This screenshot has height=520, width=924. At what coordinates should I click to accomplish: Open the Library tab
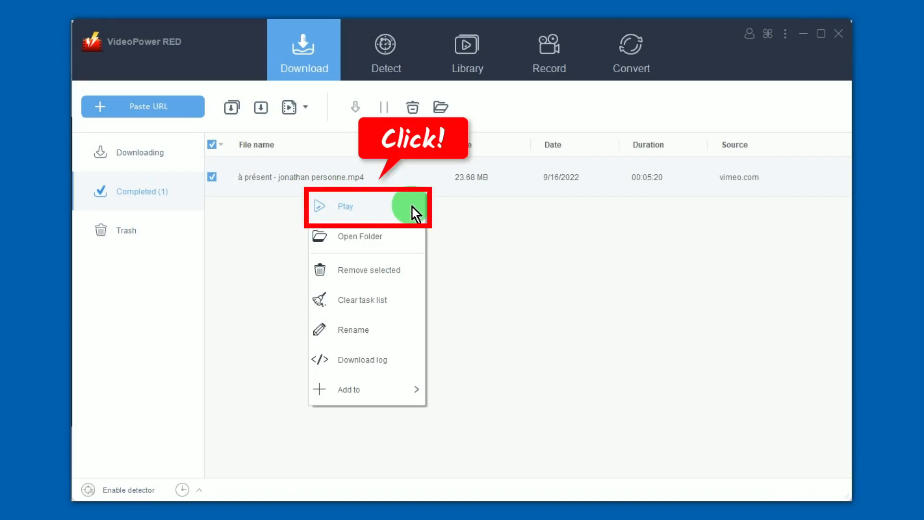tap(467, 53)
